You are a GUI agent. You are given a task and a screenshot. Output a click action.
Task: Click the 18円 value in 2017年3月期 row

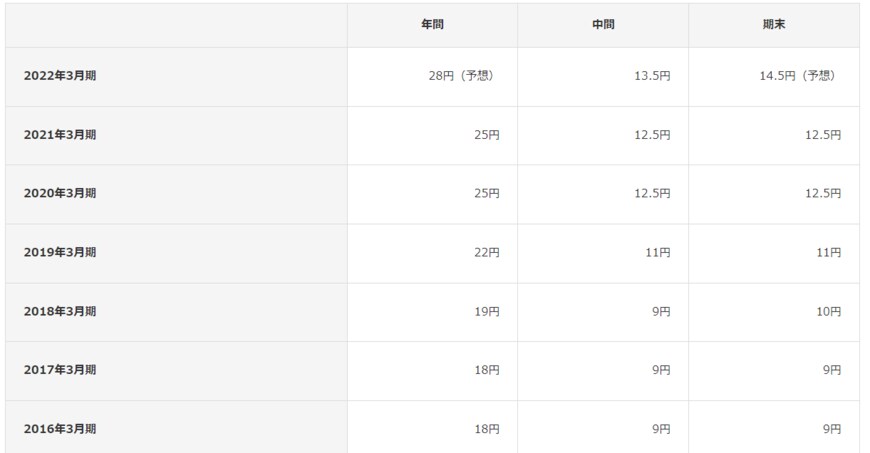tap(487, 371)
